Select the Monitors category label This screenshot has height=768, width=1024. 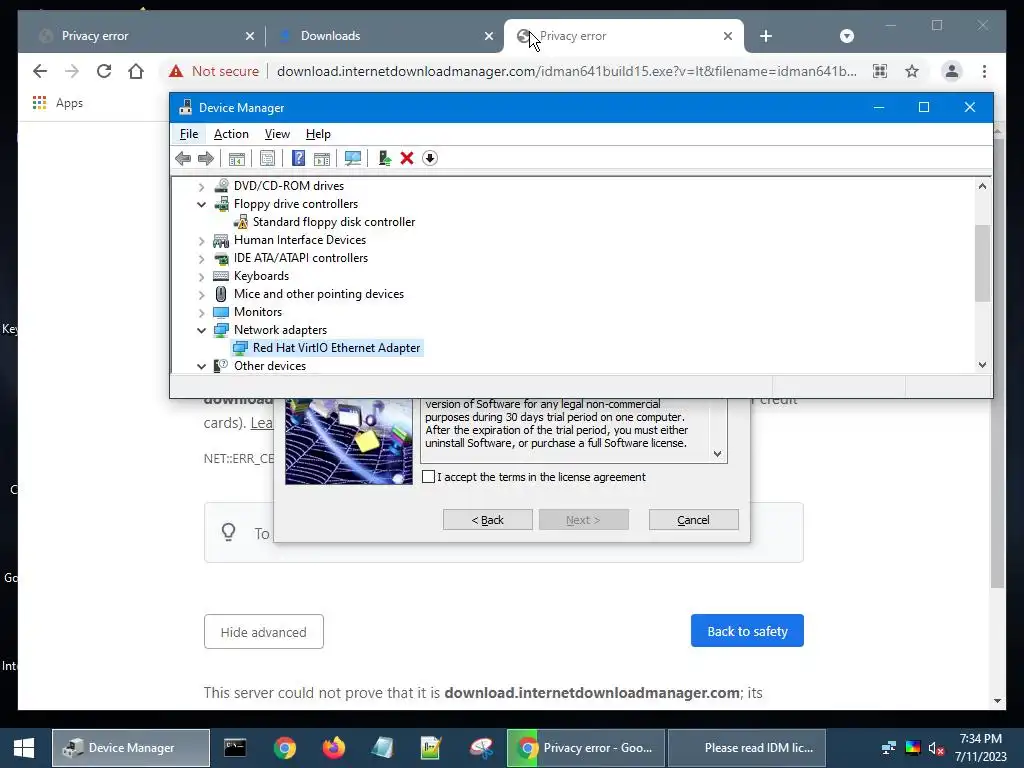click(x=258, y=312)
